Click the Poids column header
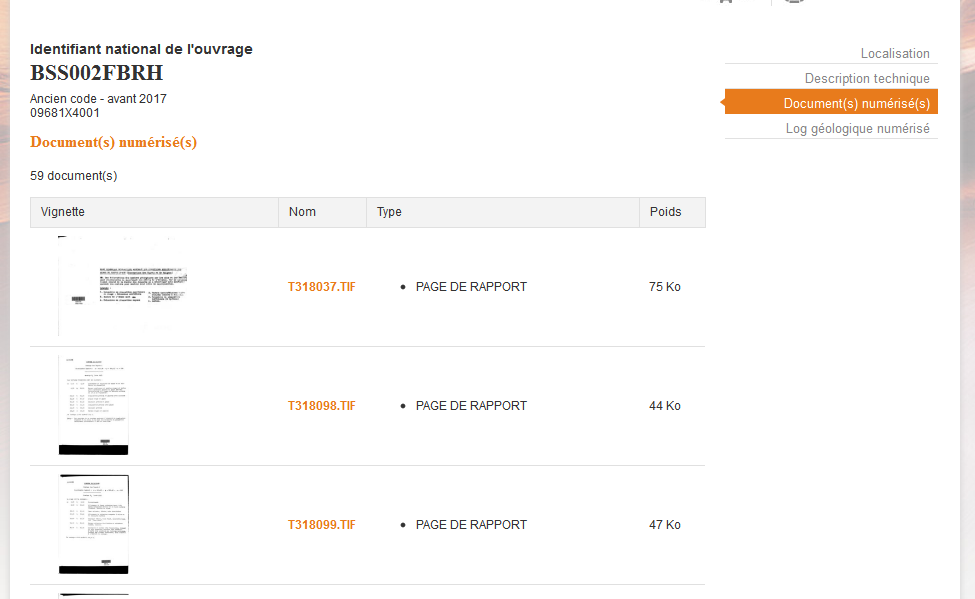The width and height of the screenshot is (975, 599). [665, 212]
